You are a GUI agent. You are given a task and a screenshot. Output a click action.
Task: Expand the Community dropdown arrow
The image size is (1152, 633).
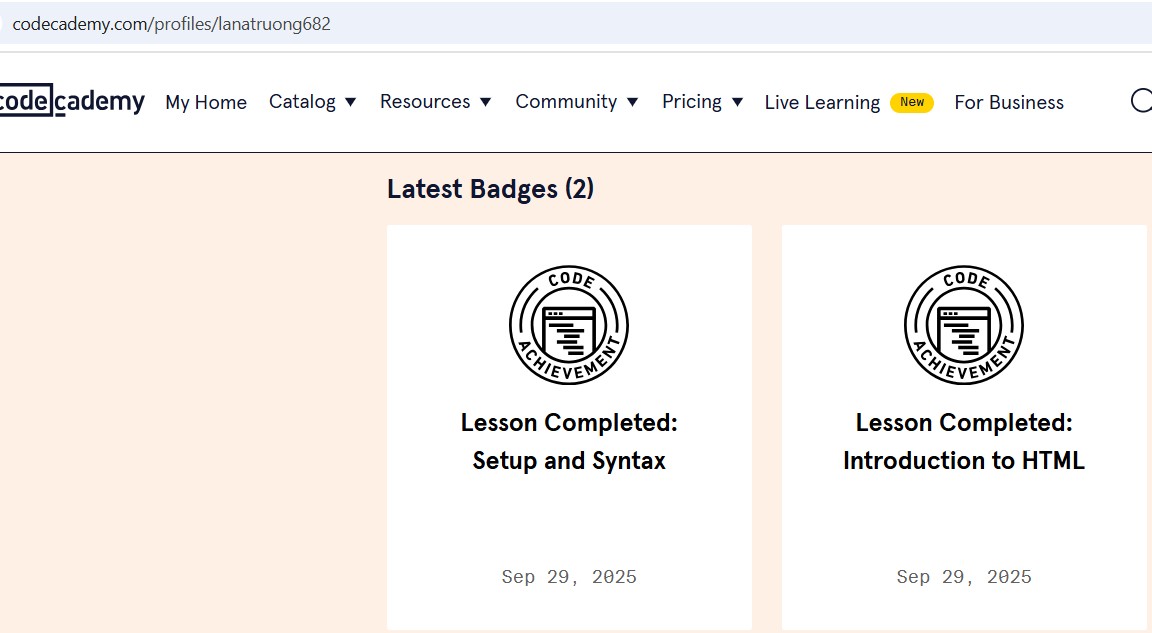click(x=632, y=102)
